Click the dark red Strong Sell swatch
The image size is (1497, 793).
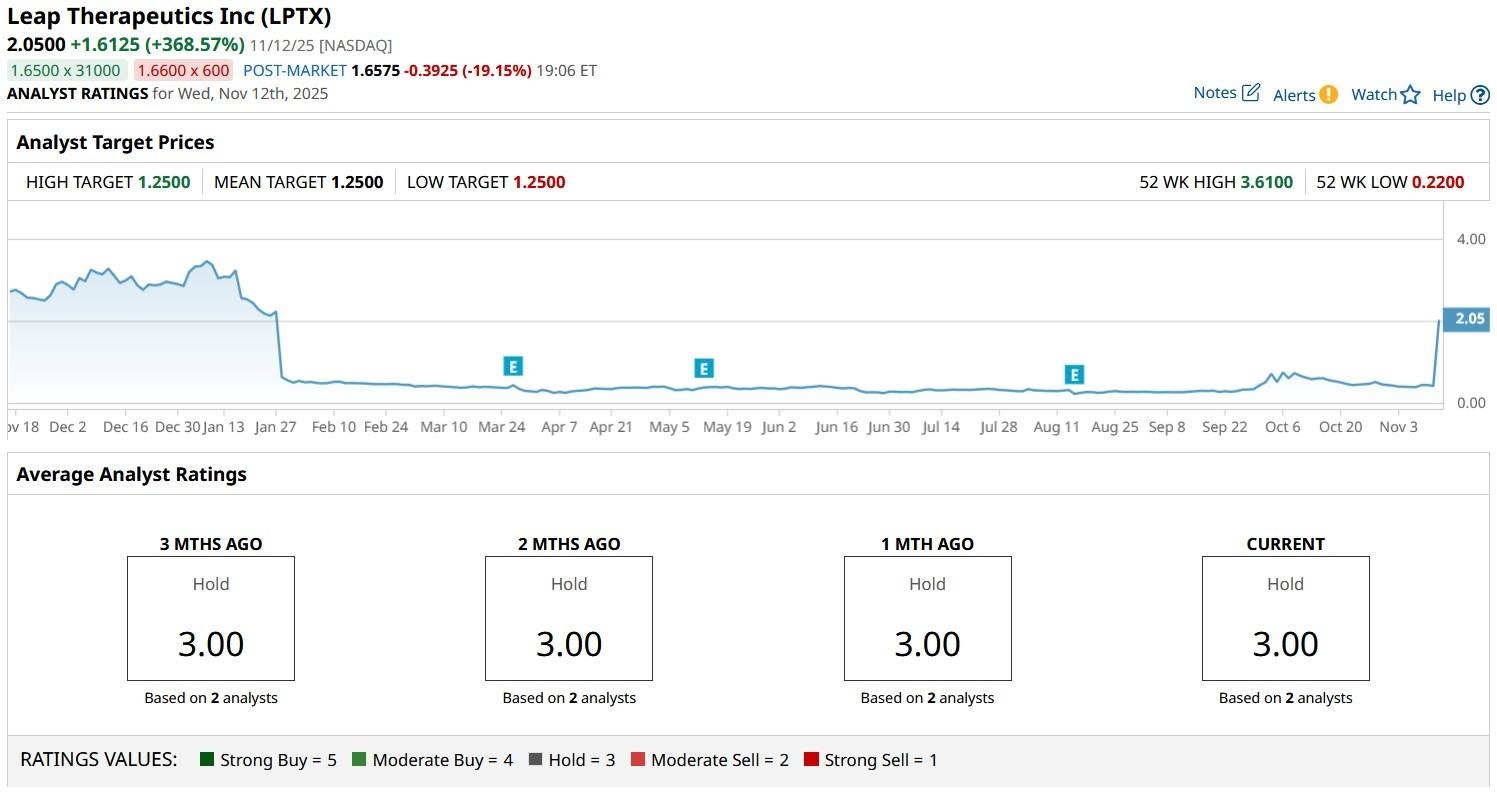pos(811,760)
